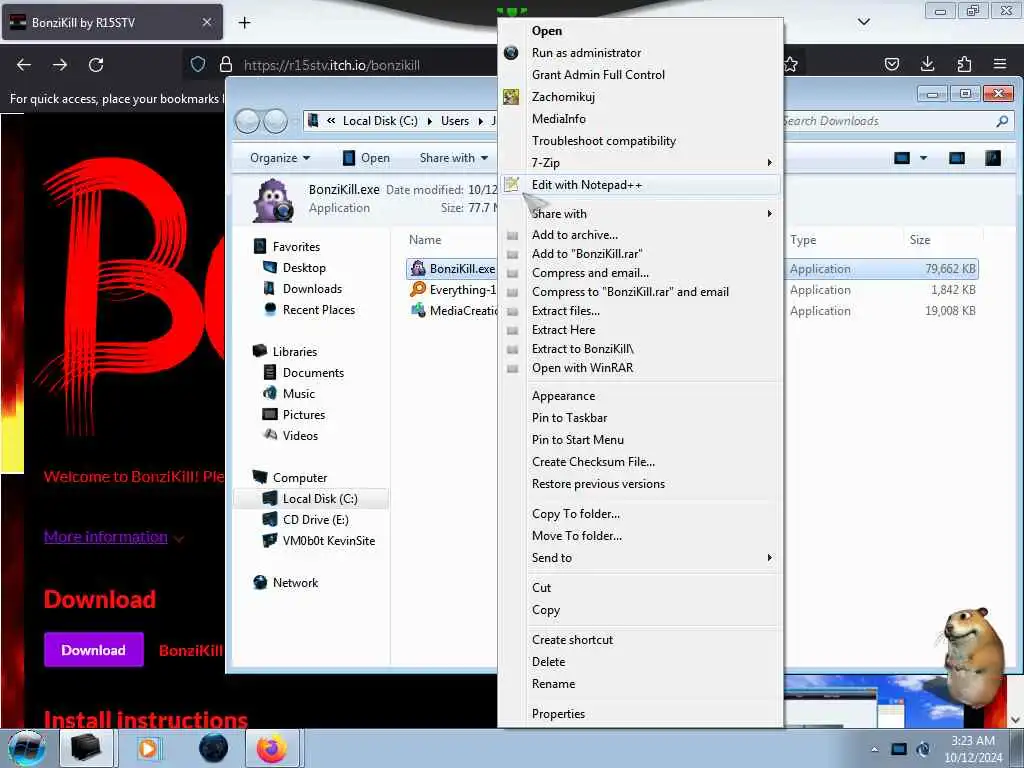Close the BonziKill by R15STV tab
The image size is (1024, 768).
click(207, 22)
